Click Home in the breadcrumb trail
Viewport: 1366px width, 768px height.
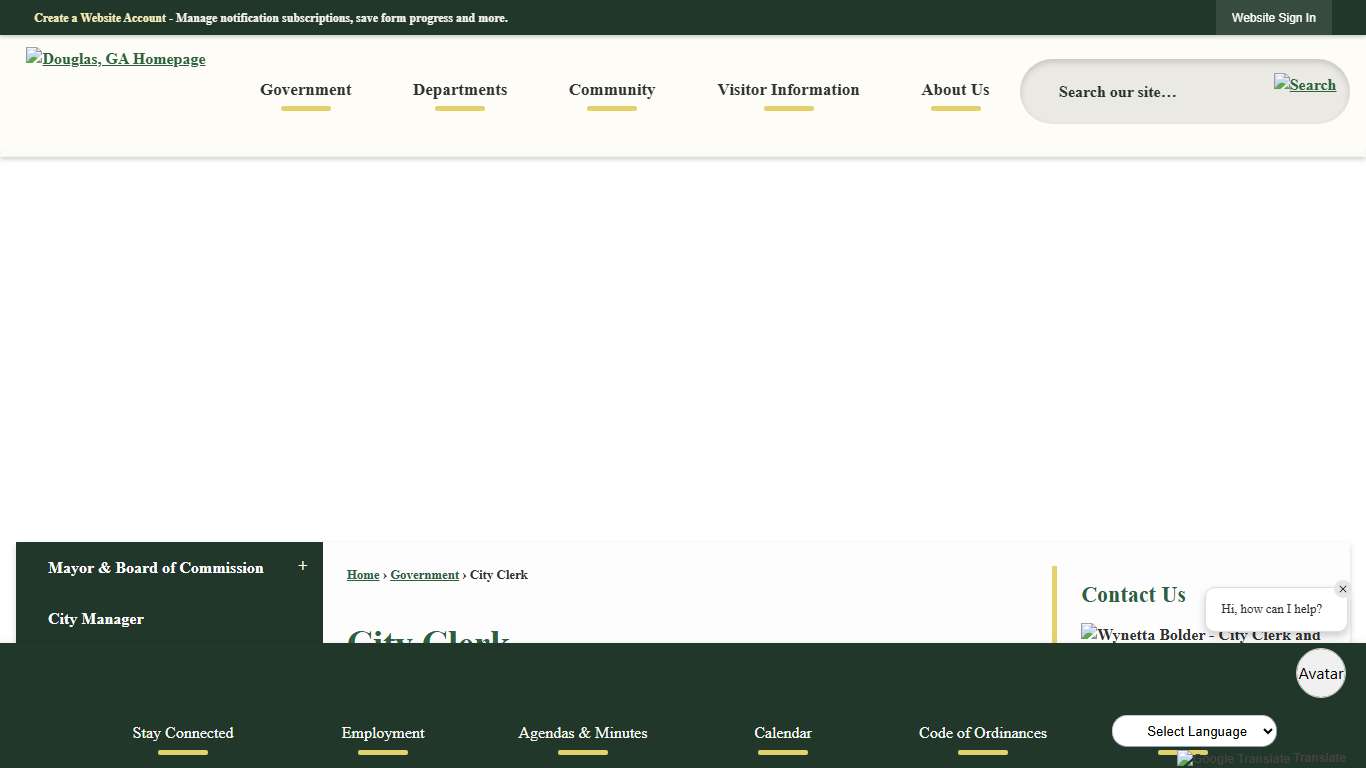[x=362, y=575]
